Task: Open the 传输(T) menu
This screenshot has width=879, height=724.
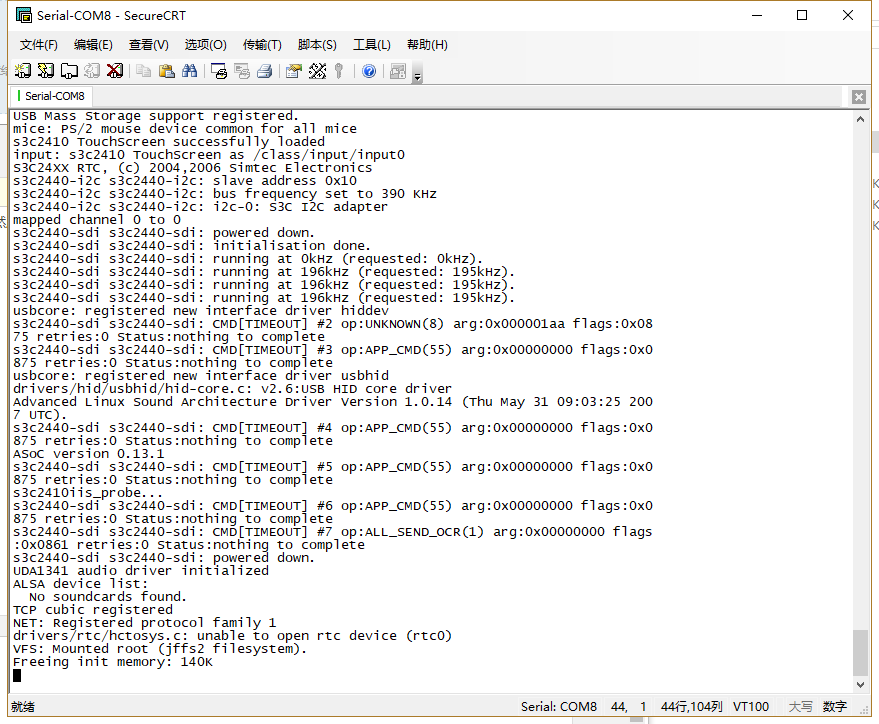Action: 262,45
